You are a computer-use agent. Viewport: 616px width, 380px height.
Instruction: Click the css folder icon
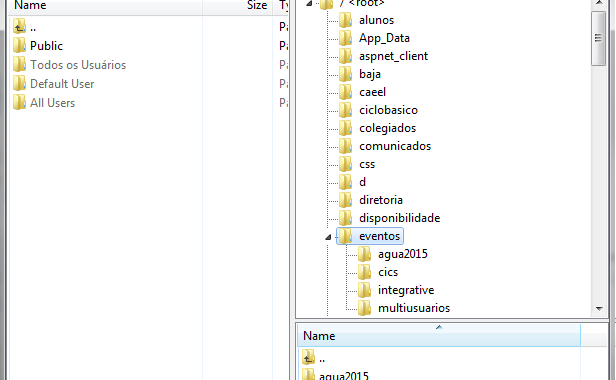pos(345,164)
